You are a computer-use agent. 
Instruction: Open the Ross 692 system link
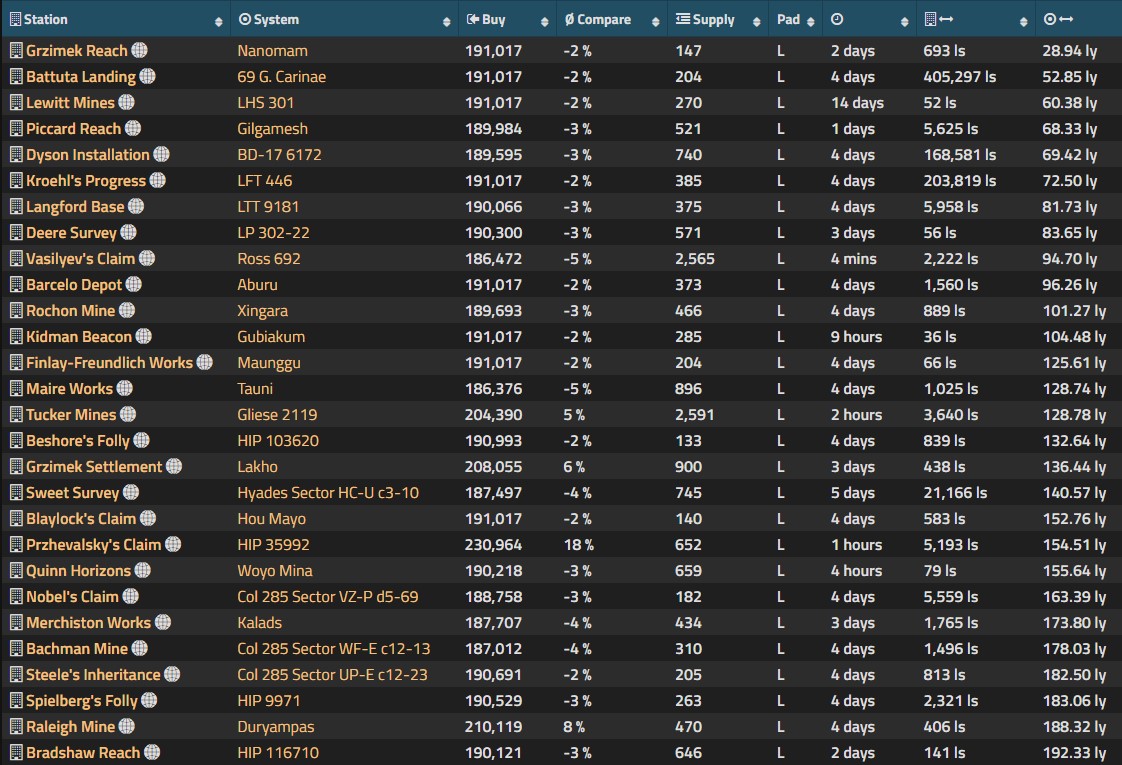click(x=269, y=258)
